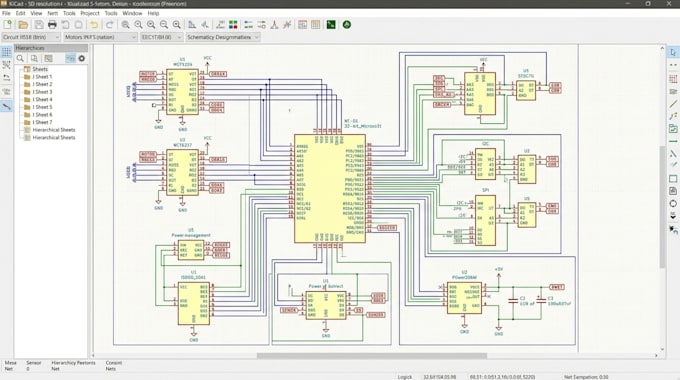Click the scroll-down arrow of the canvas scrollbar

(662, 349)
